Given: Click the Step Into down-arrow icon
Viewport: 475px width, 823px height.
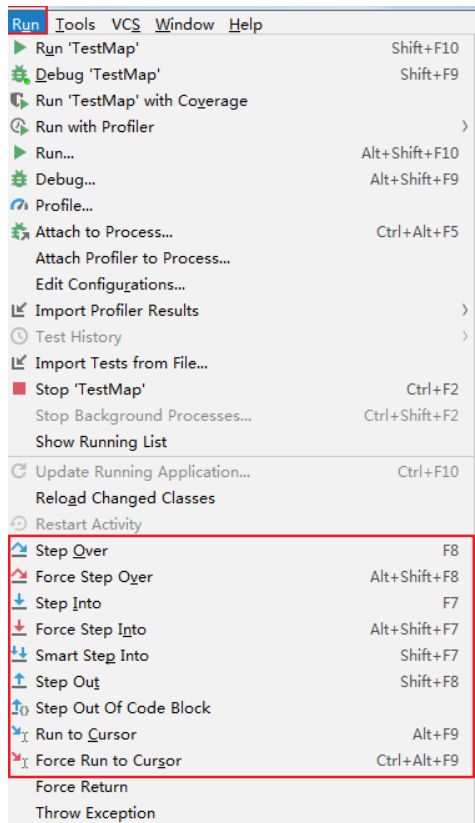Looking at the screenshot, I should pos(19,602).
